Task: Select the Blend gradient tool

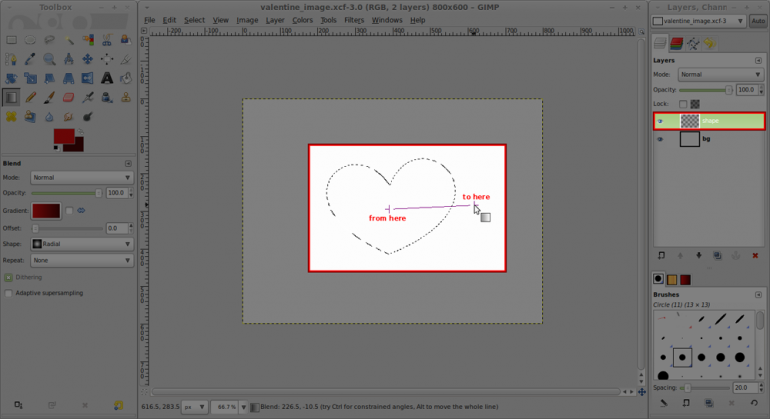Action: (11, 97)
